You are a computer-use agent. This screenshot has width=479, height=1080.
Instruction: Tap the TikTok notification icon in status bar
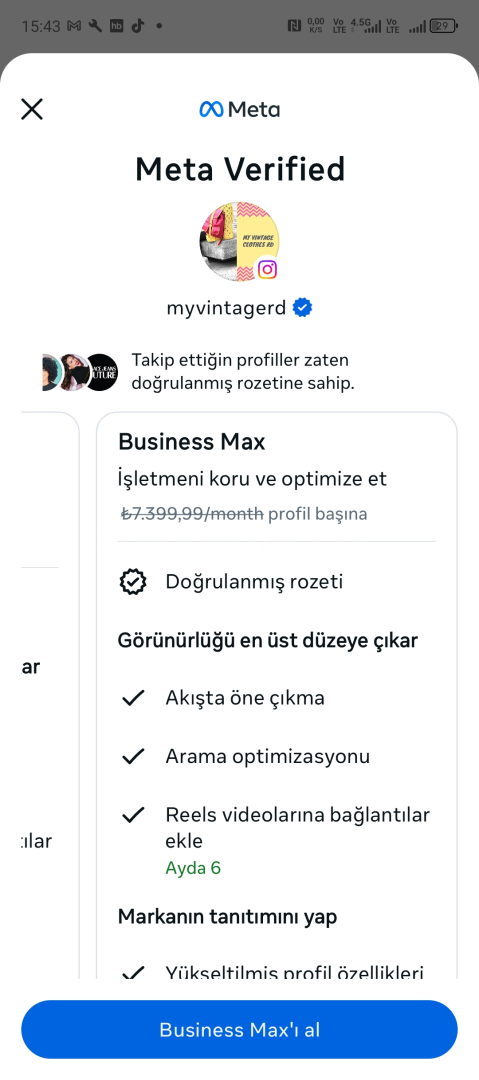tap(137, 26)
